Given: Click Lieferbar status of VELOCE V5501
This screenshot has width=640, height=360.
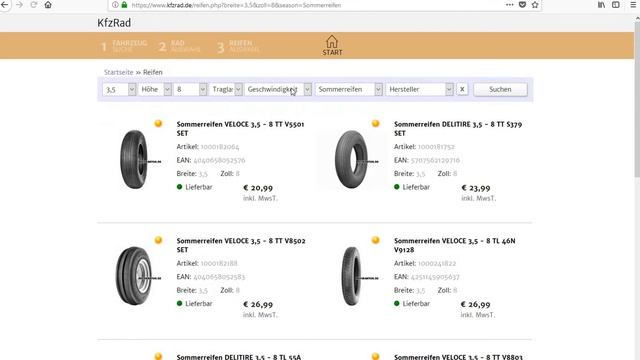Looking at the screenshot, I should click(194, 187).
